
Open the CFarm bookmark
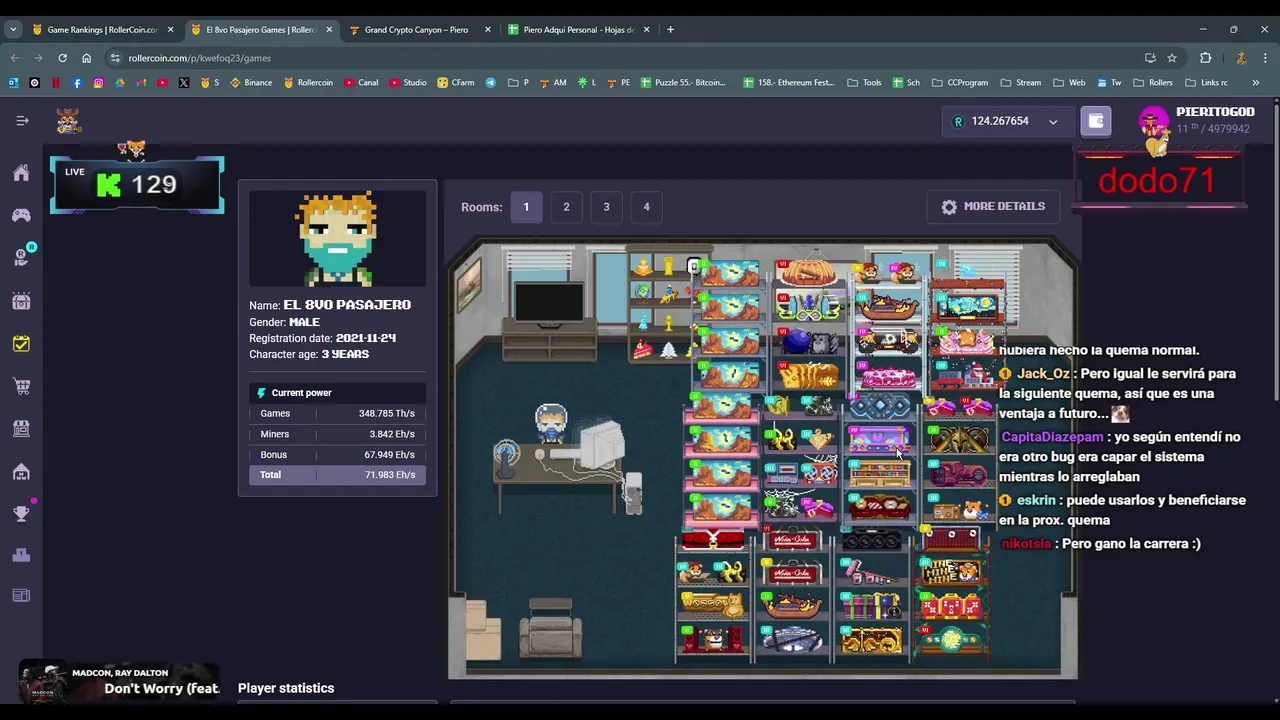pos(456,83)
